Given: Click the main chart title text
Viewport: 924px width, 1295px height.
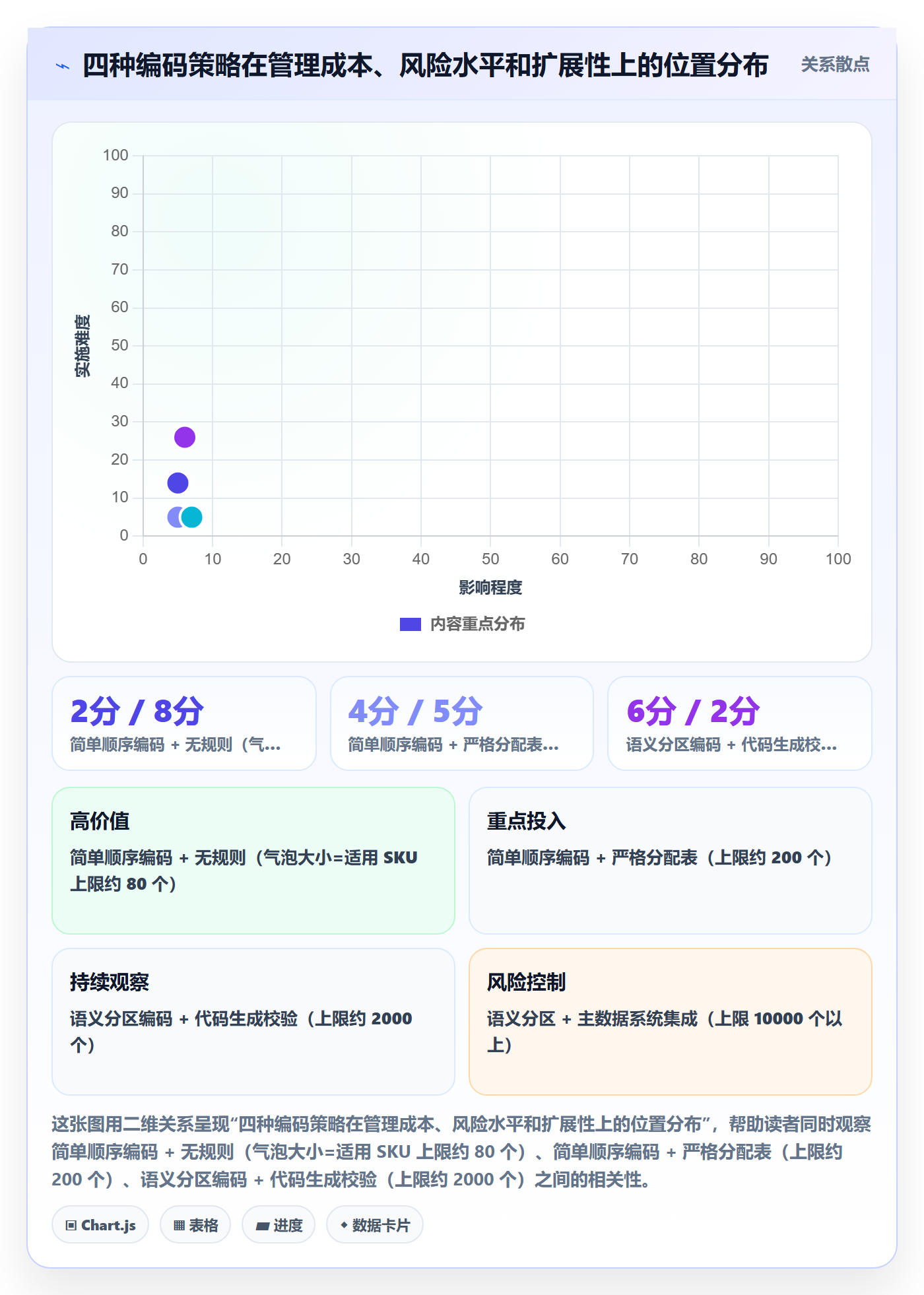Looking at the screenshot, I should pos(426,65).
